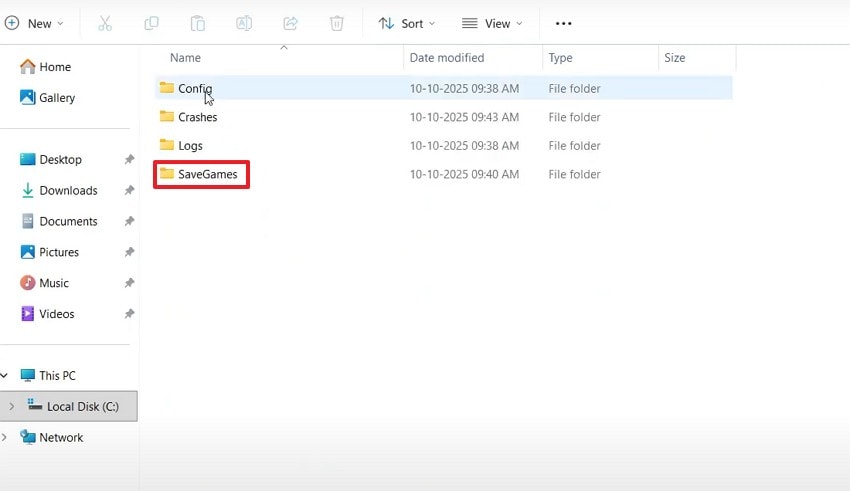This screenshot has height=491, width=850.
Task: Open Pictures quick access folder
Action: click(59, 252)
